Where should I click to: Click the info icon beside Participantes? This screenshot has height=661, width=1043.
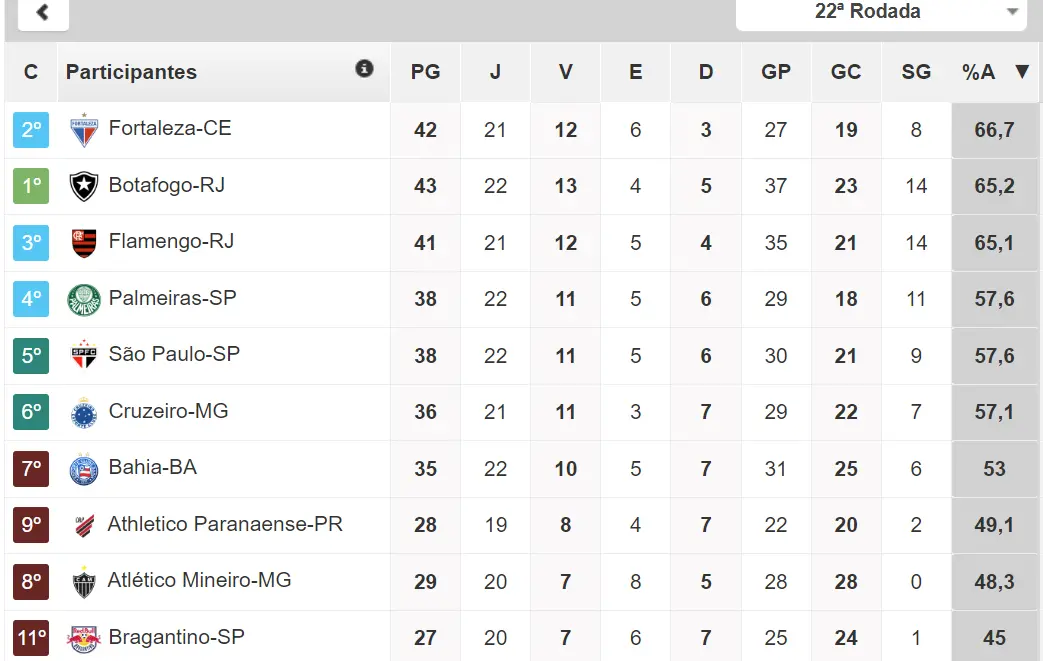(x=364, y=69)
